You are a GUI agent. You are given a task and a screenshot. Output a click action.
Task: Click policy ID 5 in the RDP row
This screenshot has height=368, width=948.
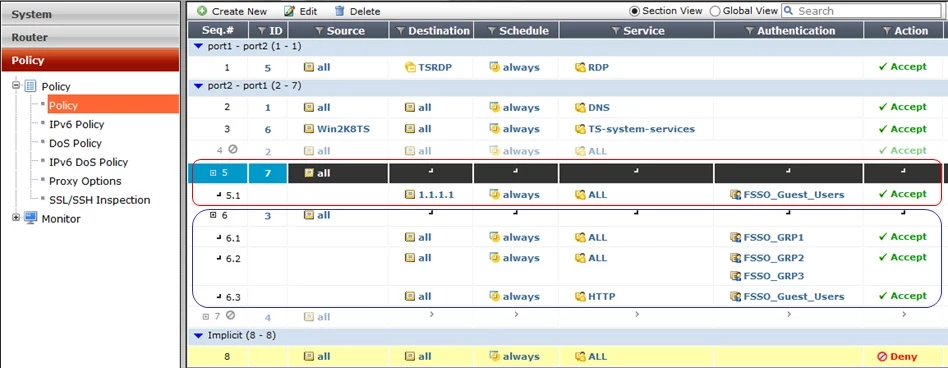(x=268, y=68)
